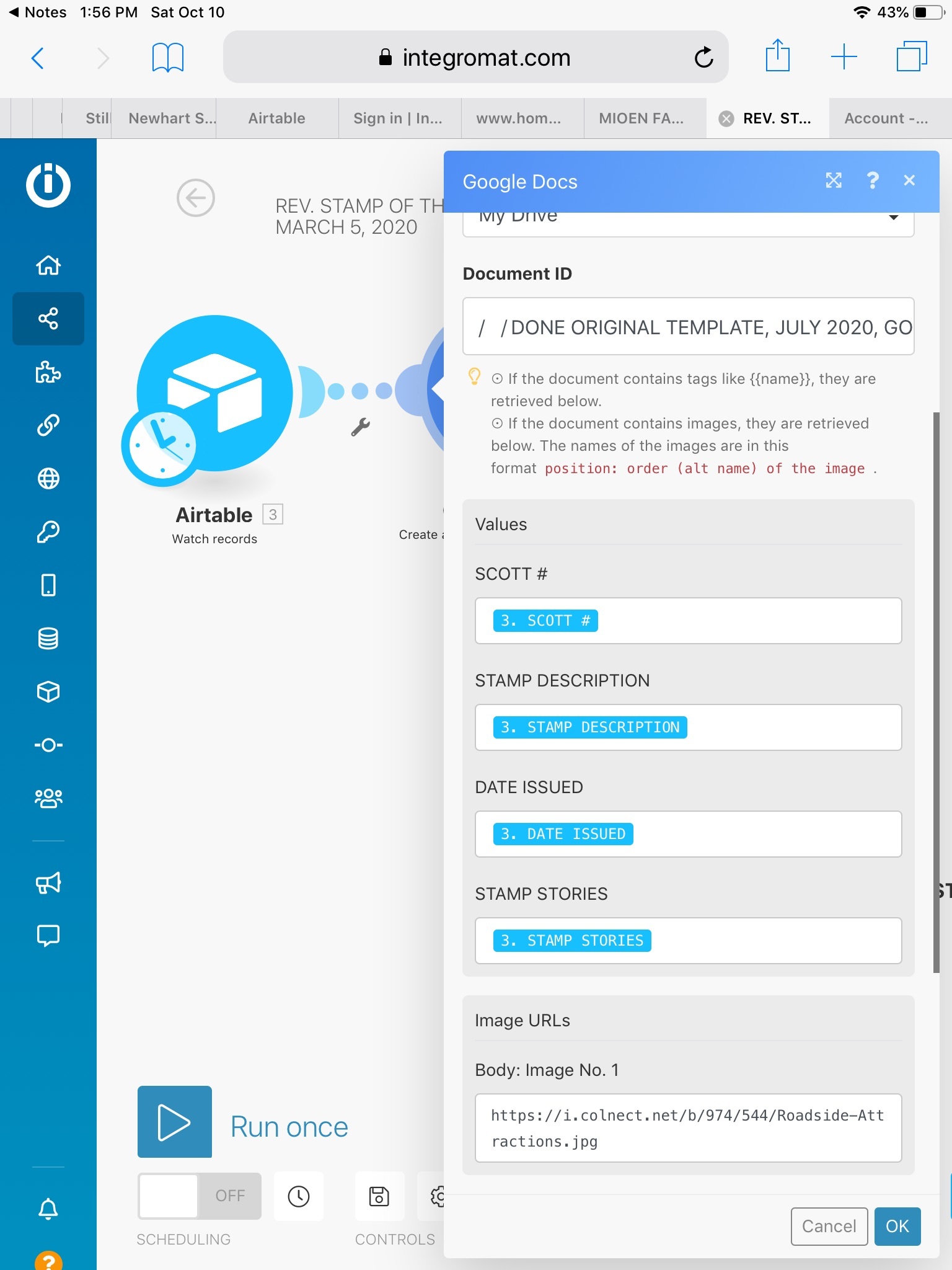The height and width of the screenshot is (1270, 952).
Task: Click the STAMP DESCRIPTION value field
Action: [689, 727]
